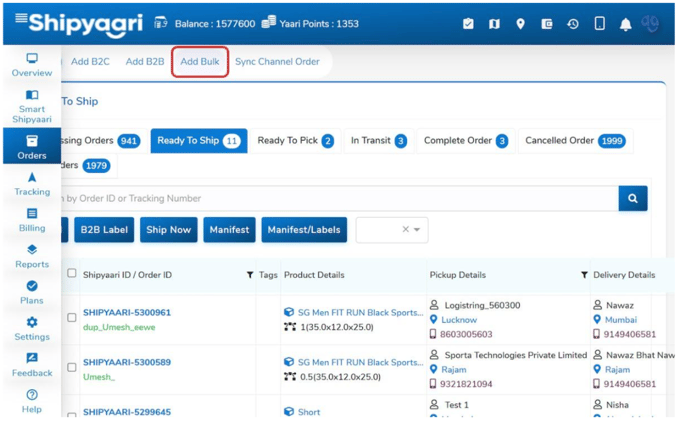Click Mumbai delivery location link

[x=621, y=320]
